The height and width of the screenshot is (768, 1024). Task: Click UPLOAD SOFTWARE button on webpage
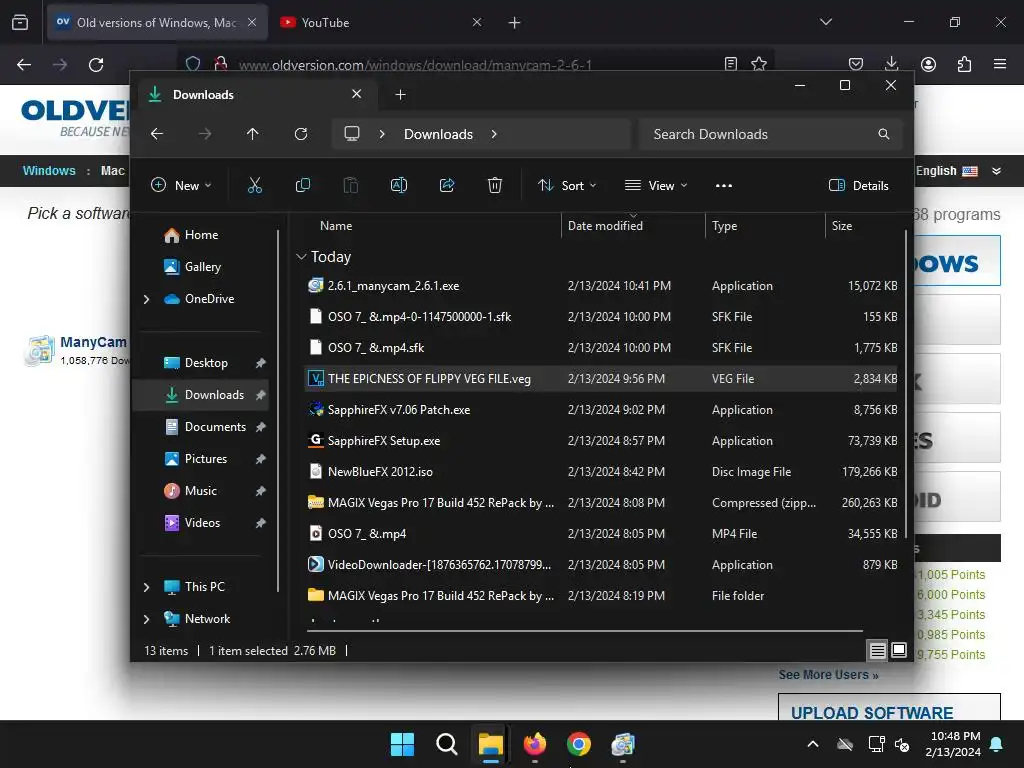pyautogui.click(x=888, y=708)
